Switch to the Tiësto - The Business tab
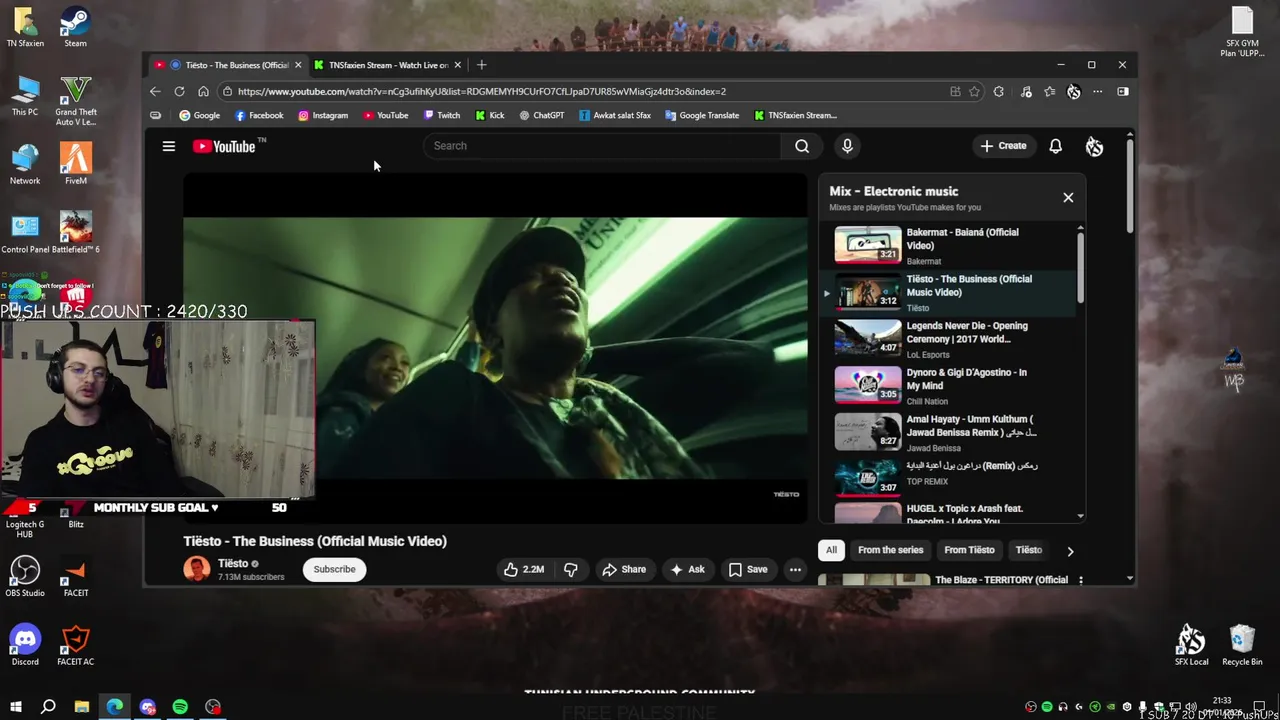This screenshot has height=720, width=1280. (x=228, y=65)
